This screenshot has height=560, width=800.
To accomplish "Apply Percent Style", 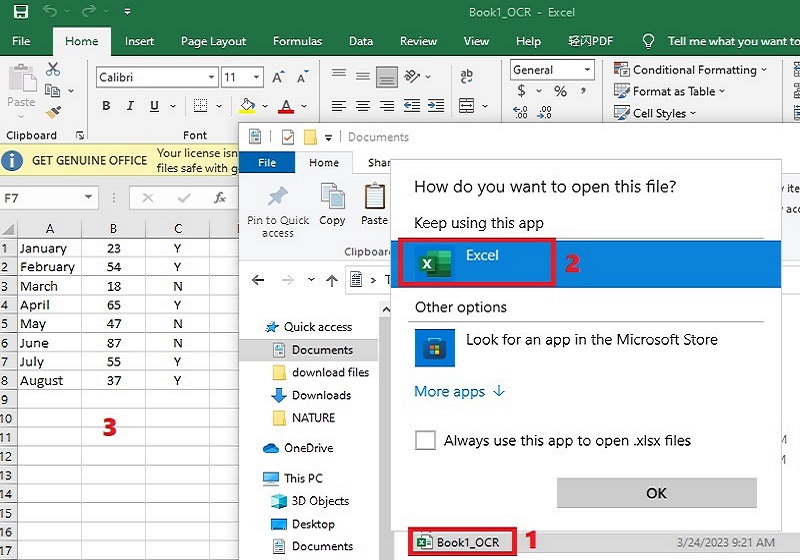I will [560, 91].
